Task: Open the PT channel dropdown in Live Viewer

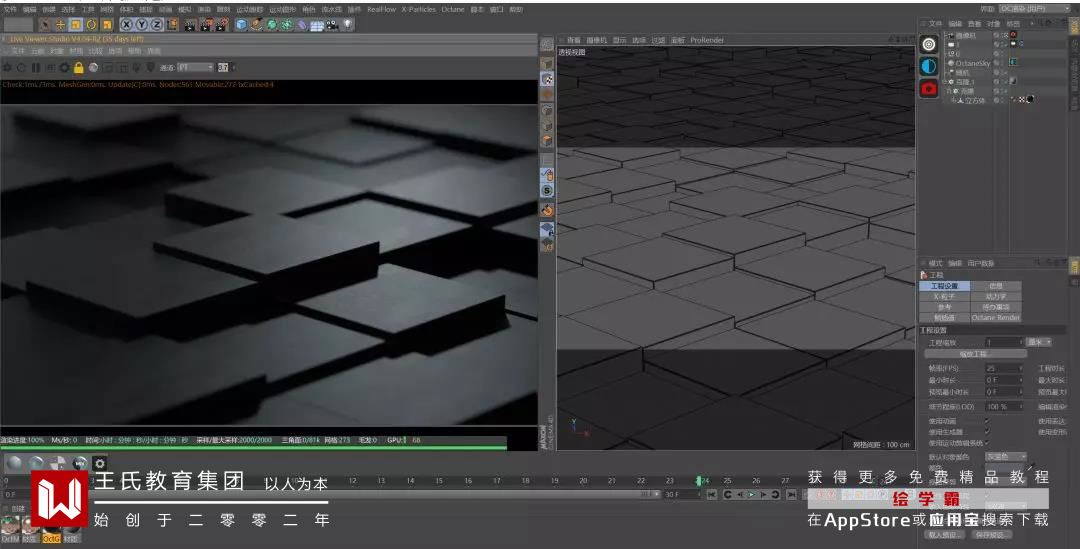Action: (195, 67)
